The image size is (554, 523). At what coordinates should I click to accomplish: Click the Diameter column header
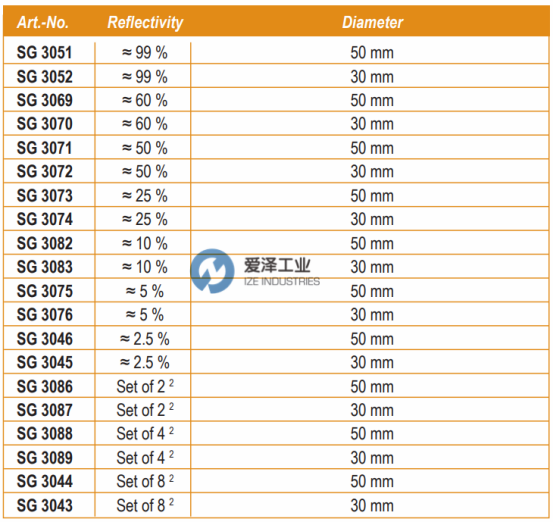(x=372, y=23)
